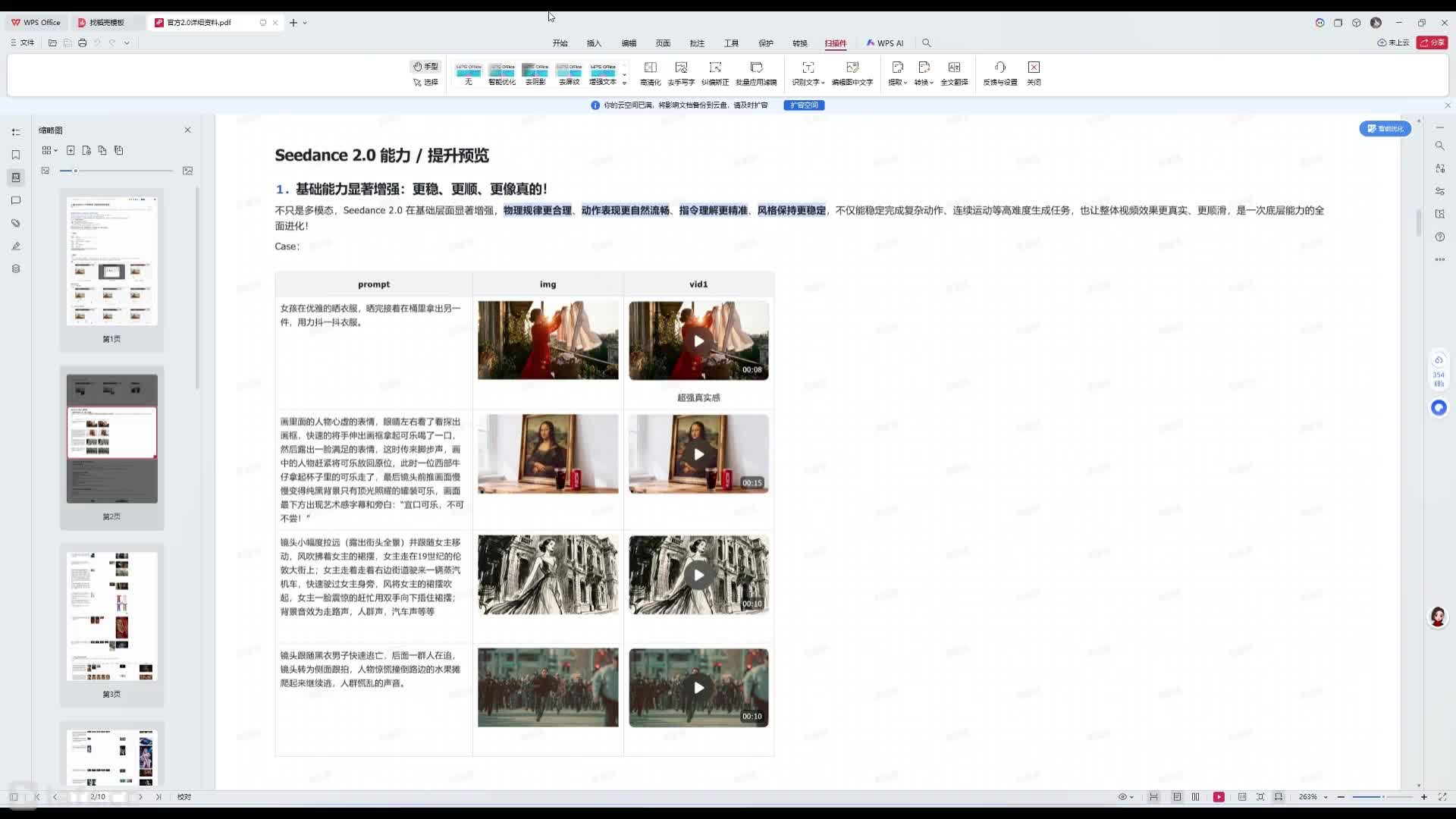
Task: Open 反馈与设置 feedback and settings
Action: tap(1000, 74)
